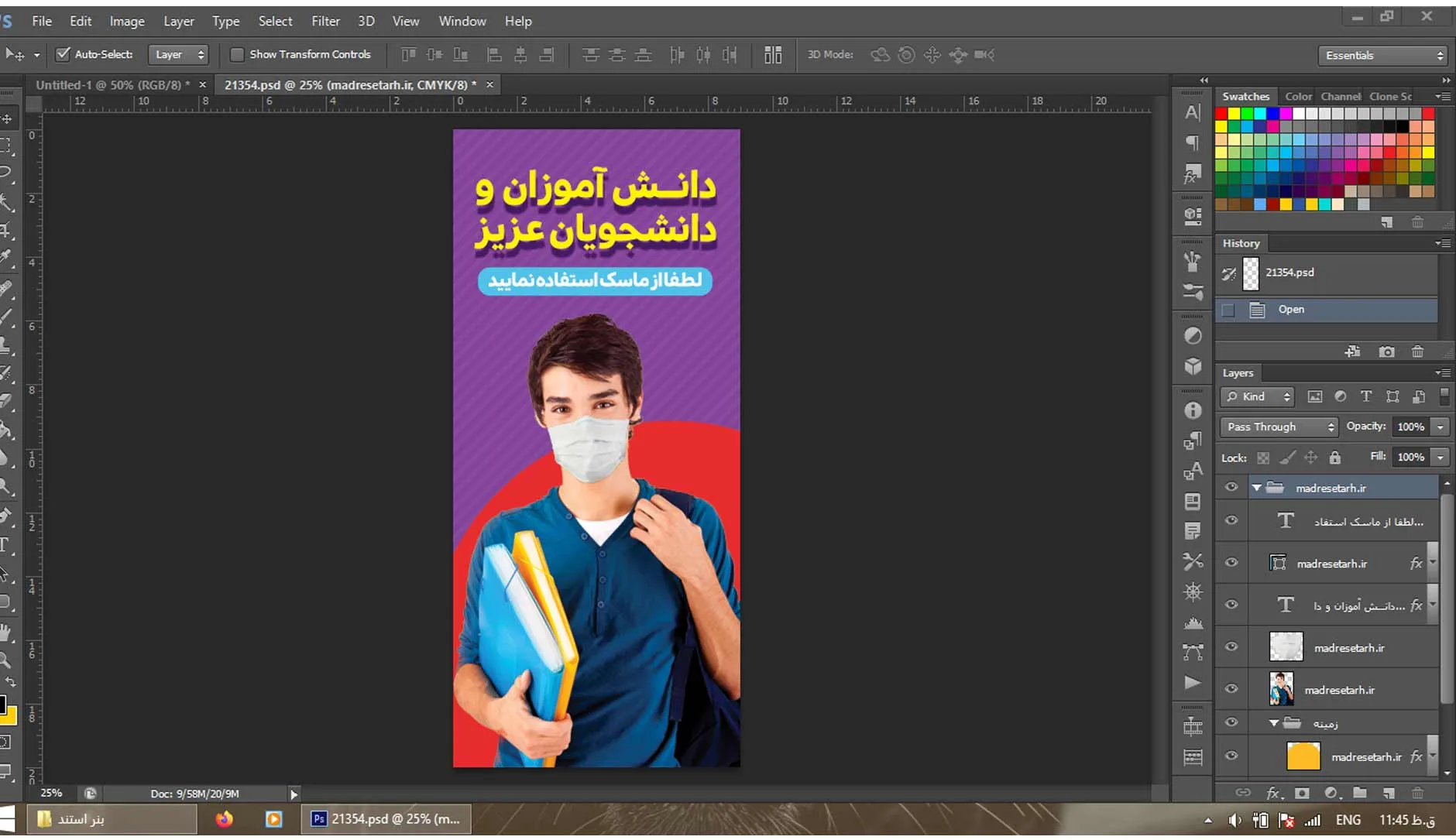
Task: Switch to the Color panel tab
Action: [1298, 97]
